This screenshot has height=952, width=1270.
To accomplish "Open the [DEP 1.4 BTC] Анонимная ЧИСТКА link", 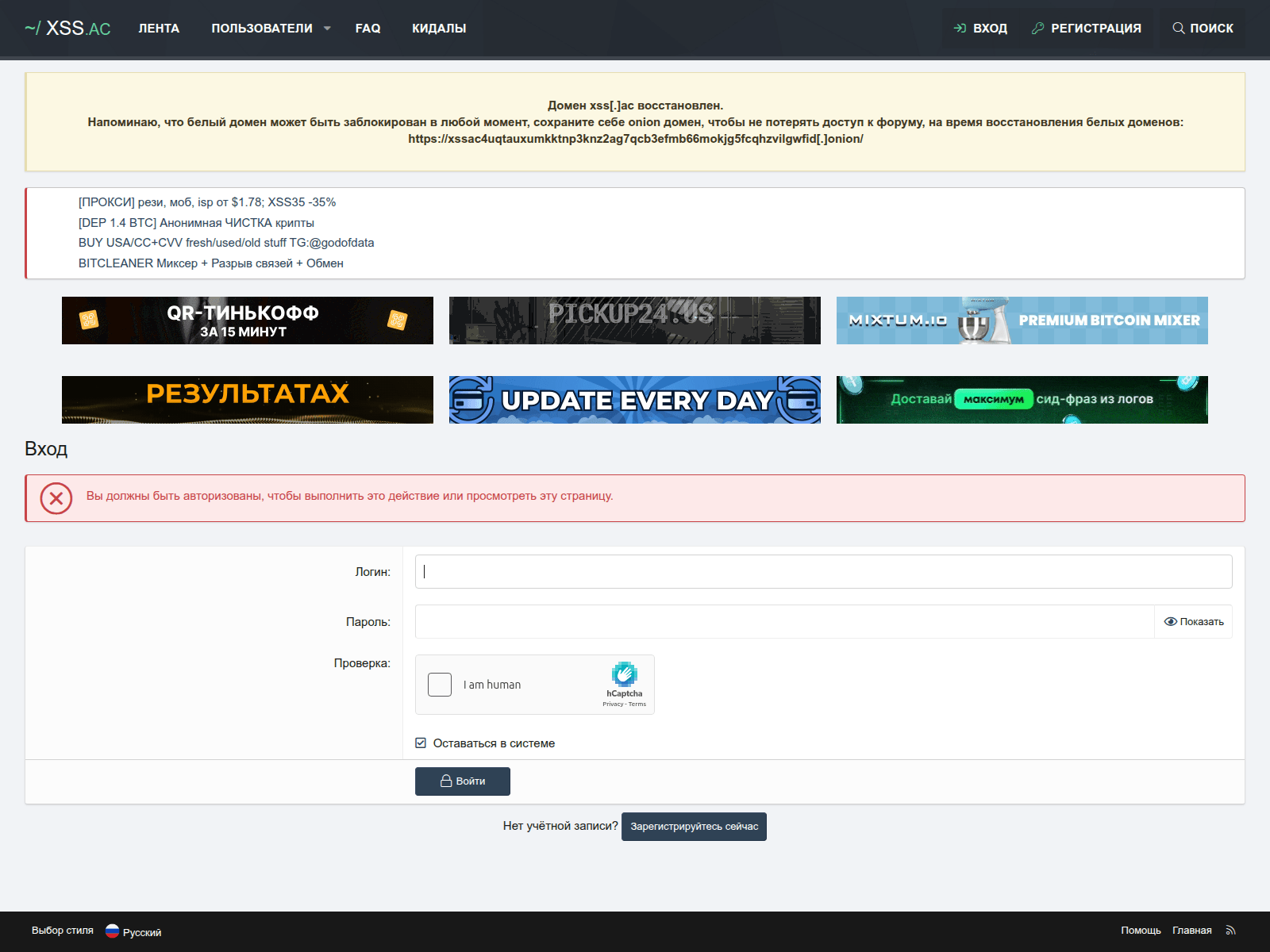I will [196, 223].
